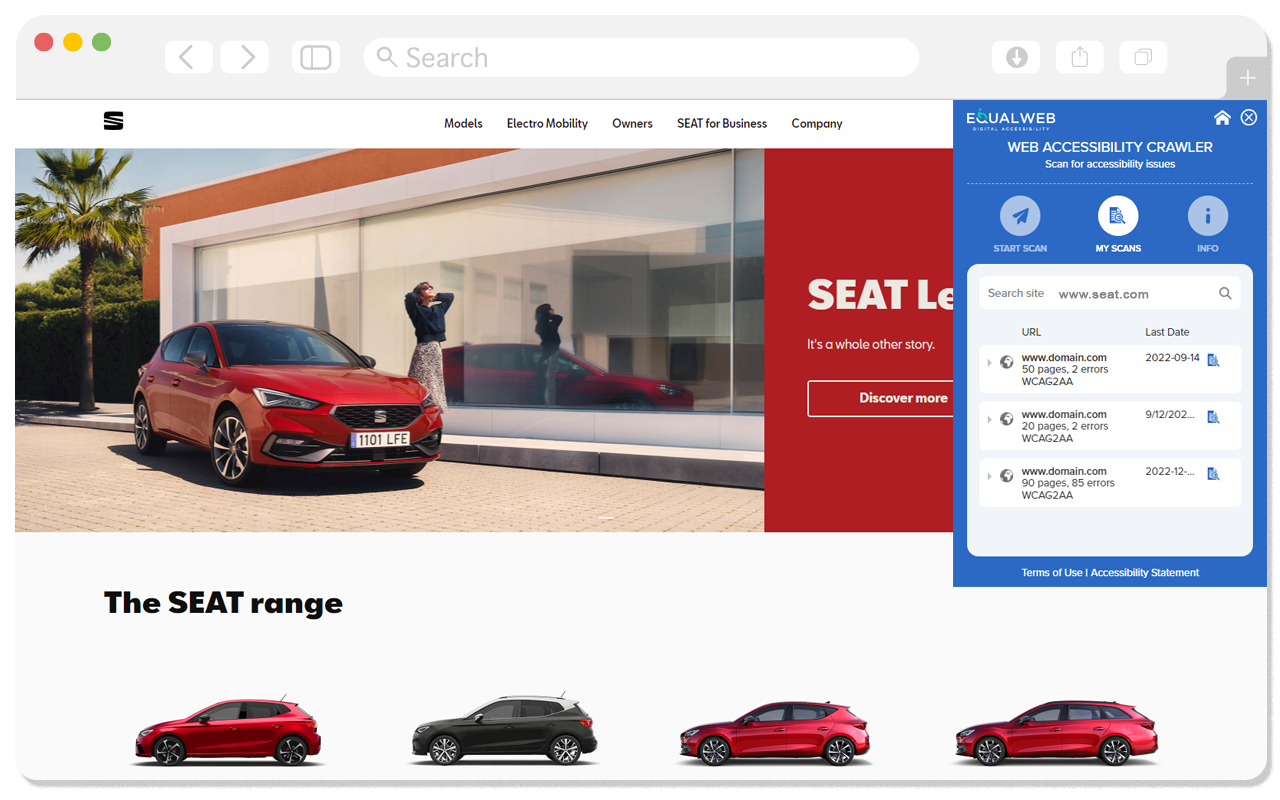Open the Electro Mobility menu
1280x800 pixels.
[547, 124]
